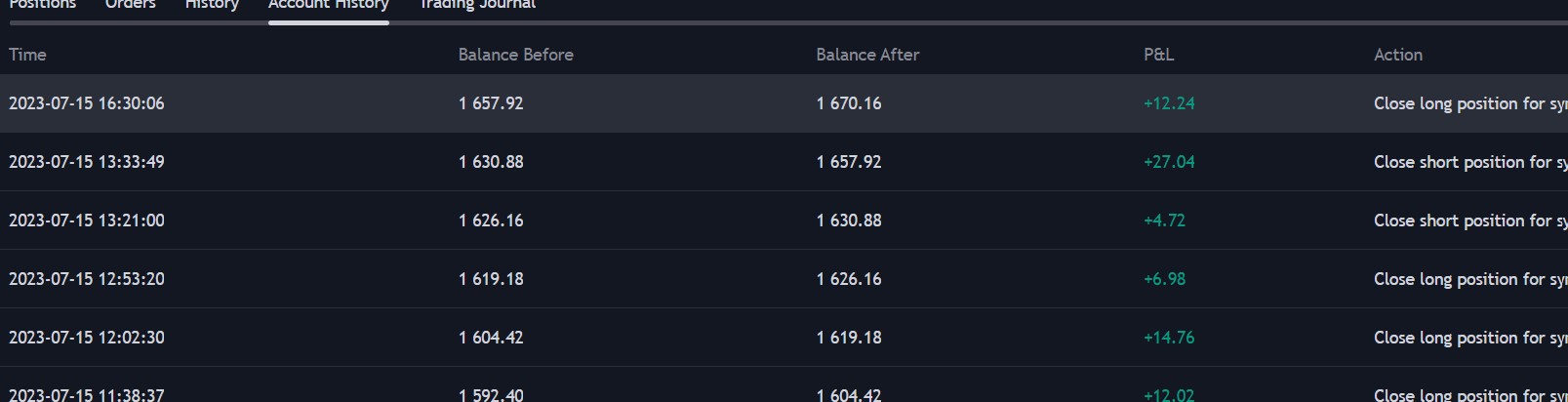1568x402 pixels.
Task: Click the +12.24 P&L value
Action: pos(1168,103)
